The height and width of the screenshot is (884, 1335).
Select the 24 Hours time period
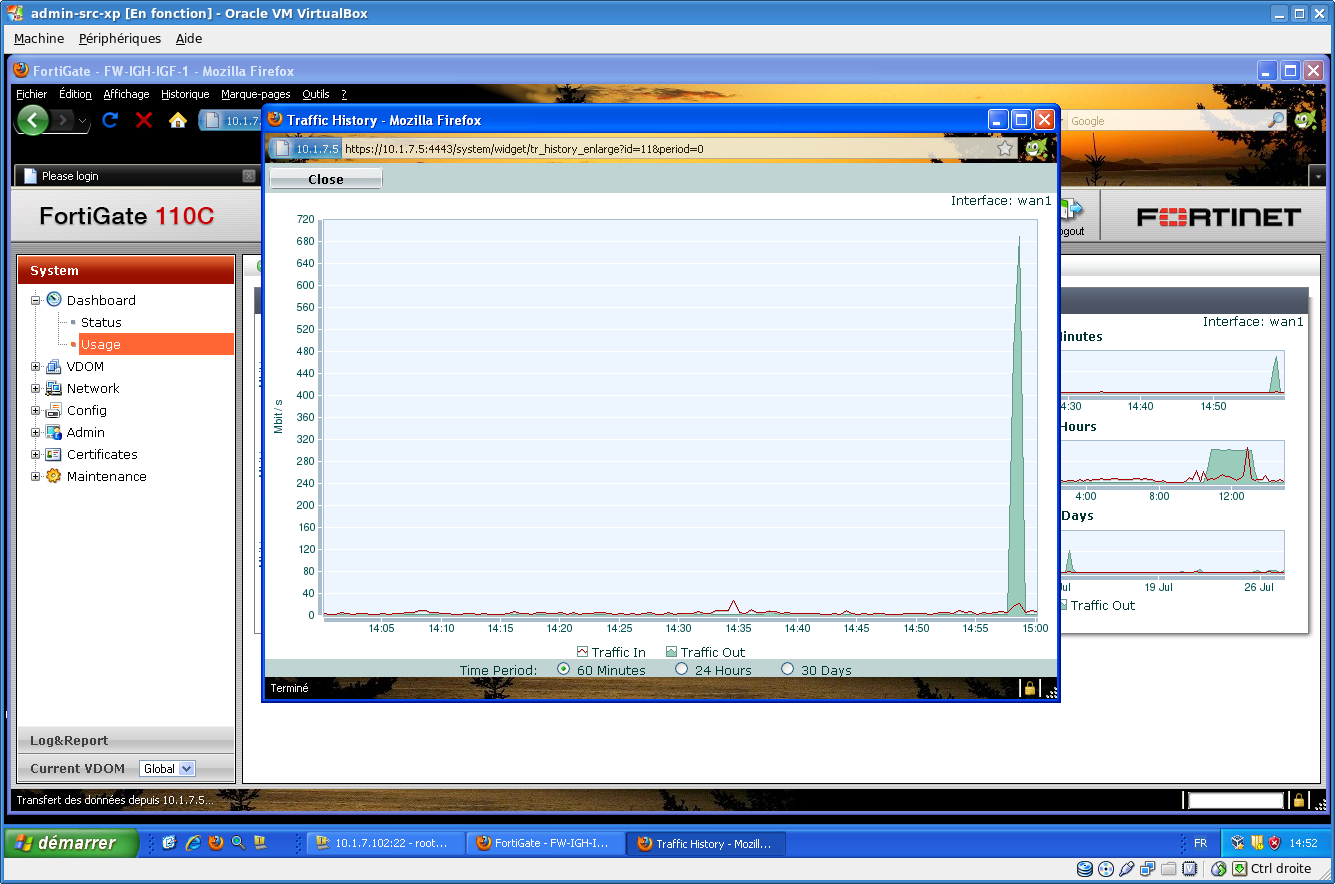coord(682,669)
